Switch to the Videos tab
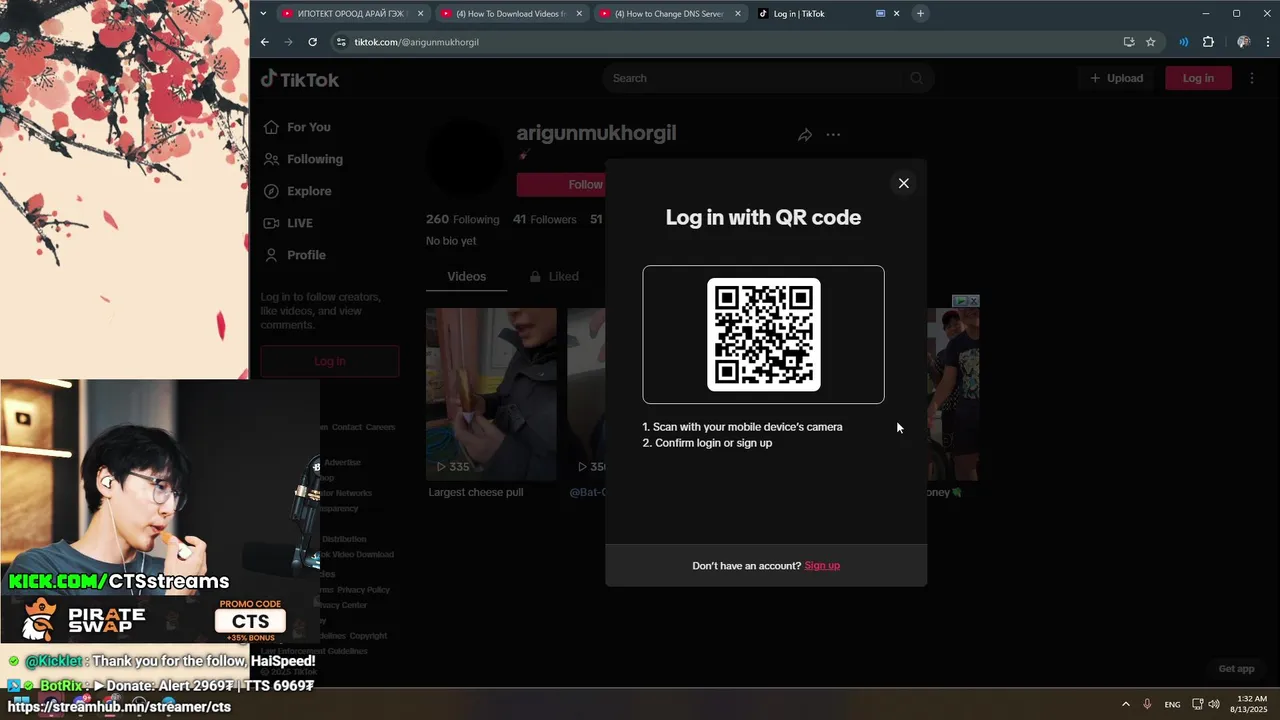The height and width of the screenshot is (720, 1280). click(467, 276)
